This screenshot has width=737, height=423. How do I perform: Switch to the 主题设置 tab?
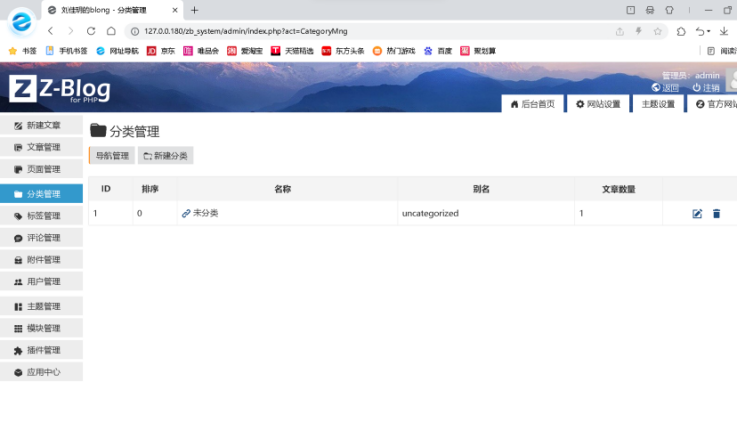tap(658, 104)
